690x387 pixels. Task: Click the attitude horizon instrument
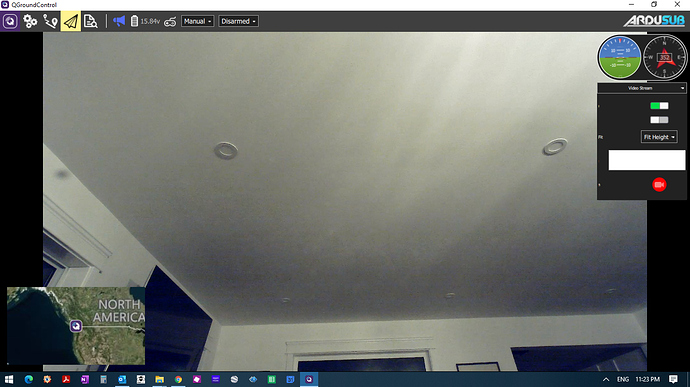620,58
